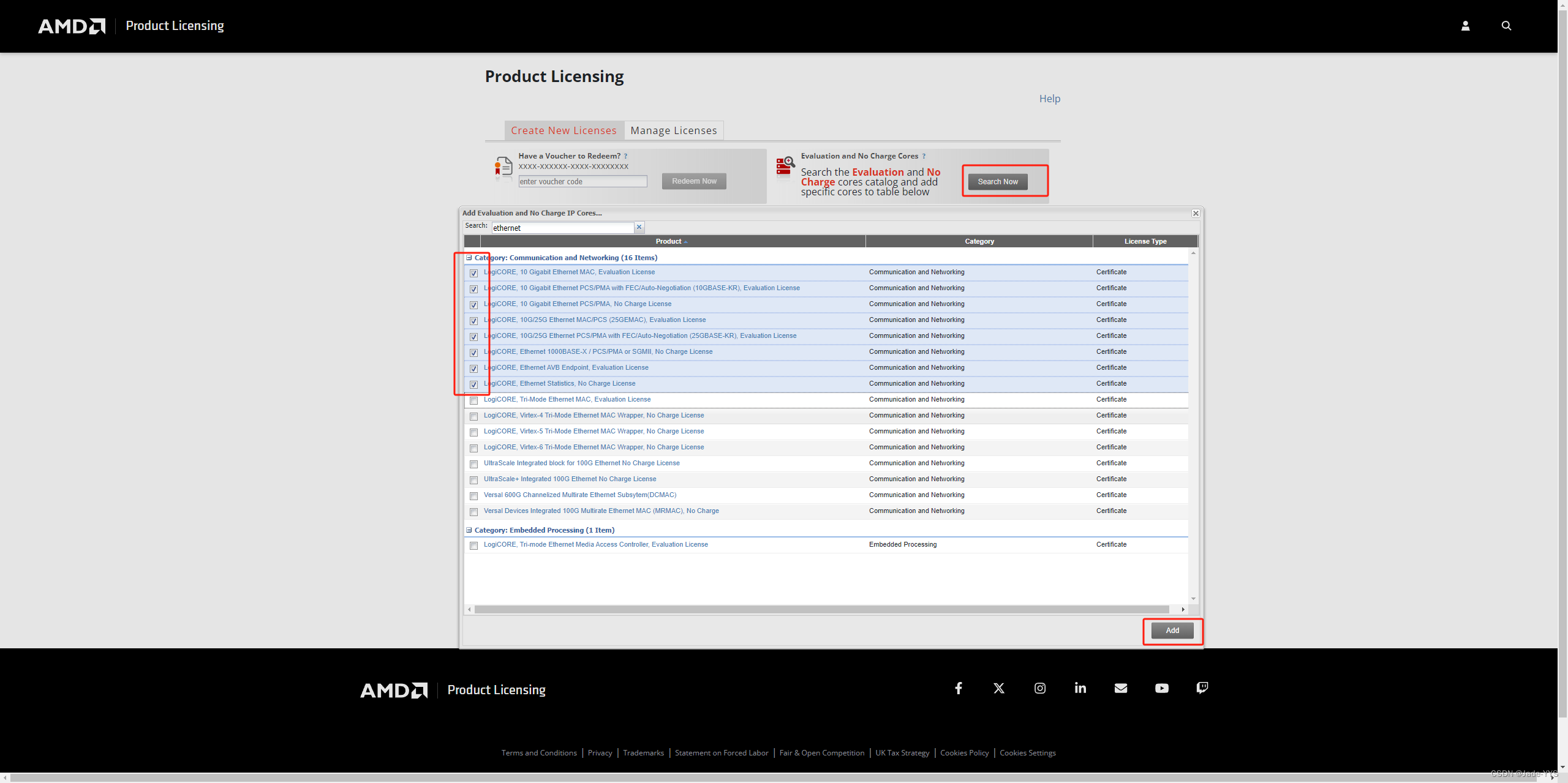Open the search magnifier icon in header
Image resolution: width=1568 pixels, height=783 pixels.
pyautogui.click(x=1506, y=26)
